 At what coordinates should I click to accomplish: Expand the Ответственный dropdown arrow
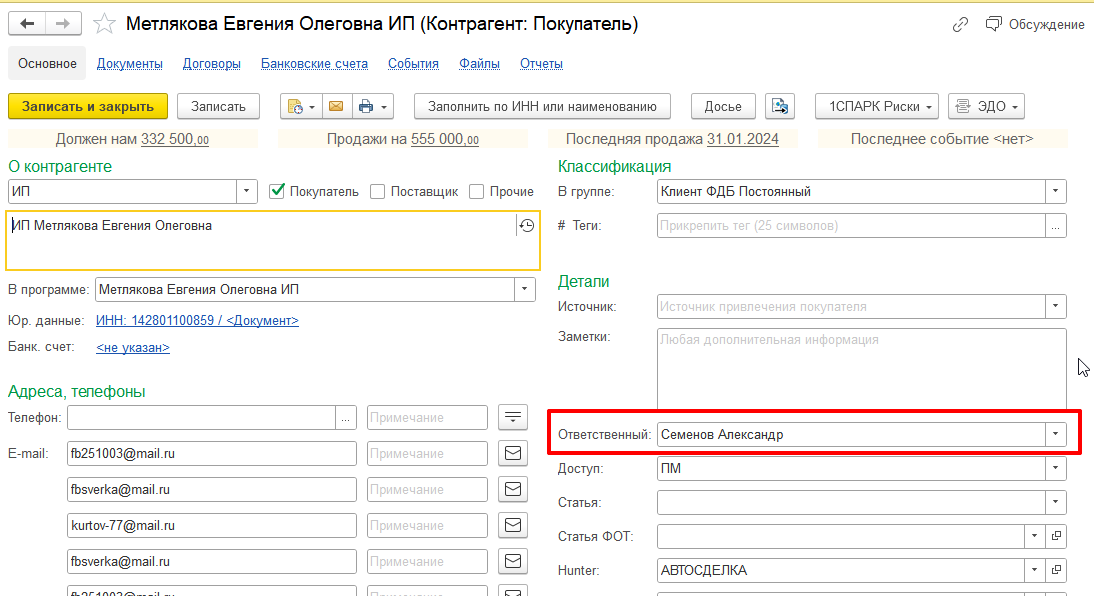coord(1056,434)
